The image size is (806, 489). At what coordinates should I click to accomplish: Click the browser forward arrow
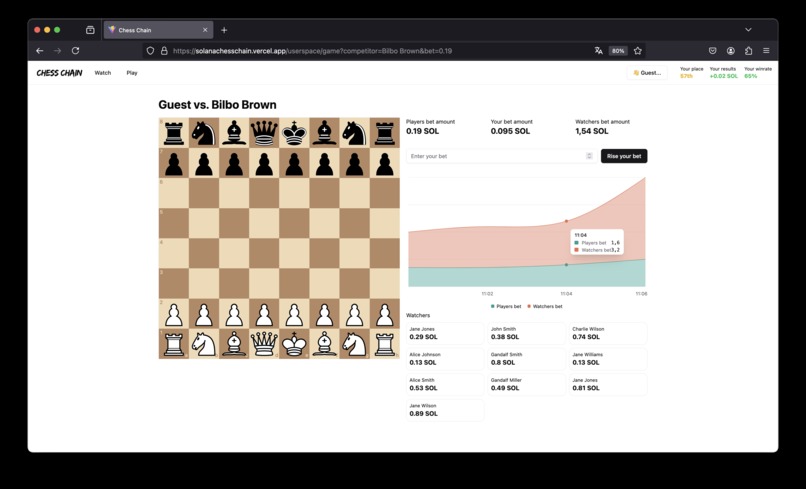[x=58, y=51]
